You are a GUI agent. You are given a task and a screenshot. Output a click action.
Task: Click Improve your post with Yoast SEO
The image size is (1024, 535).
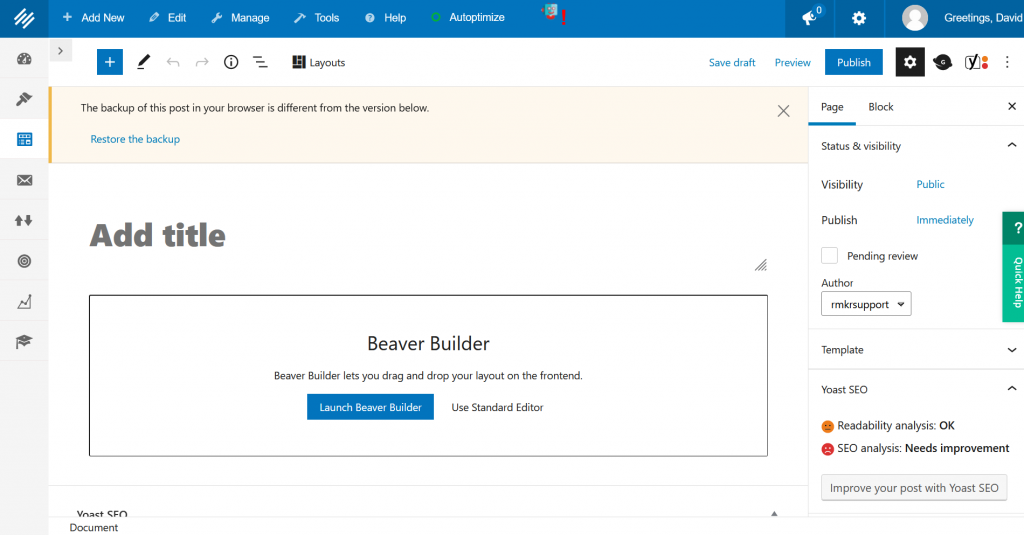pos(914,488)
